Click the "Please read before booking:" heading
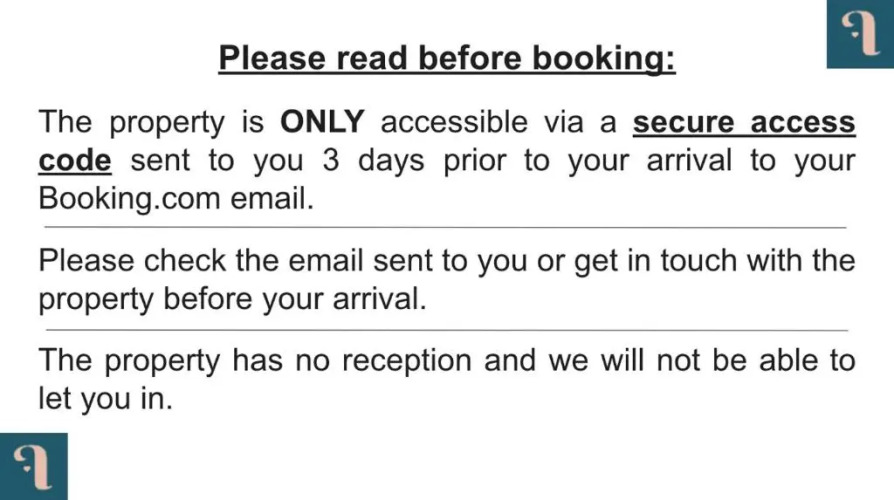The image size is (894, 500). pos(447,58)
